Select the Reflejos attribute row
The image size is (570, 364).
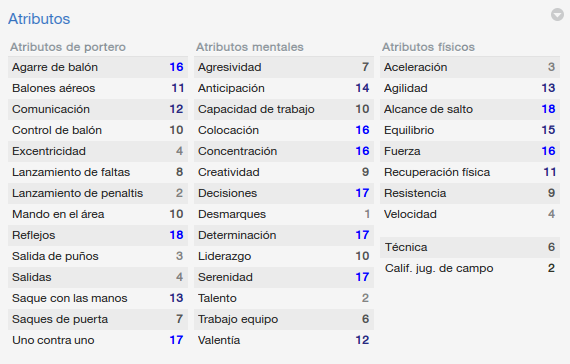pyautogui.click(x=98, y=235)
